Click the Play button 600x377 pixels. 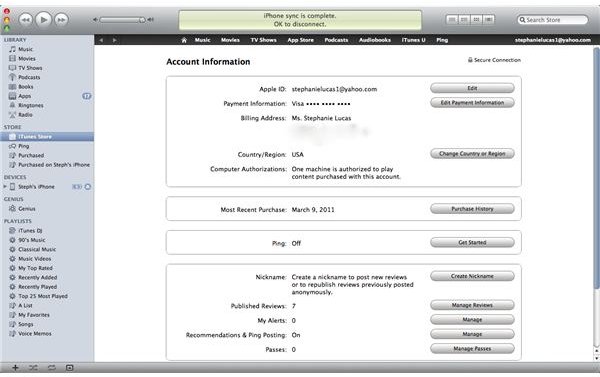[43, 19]
